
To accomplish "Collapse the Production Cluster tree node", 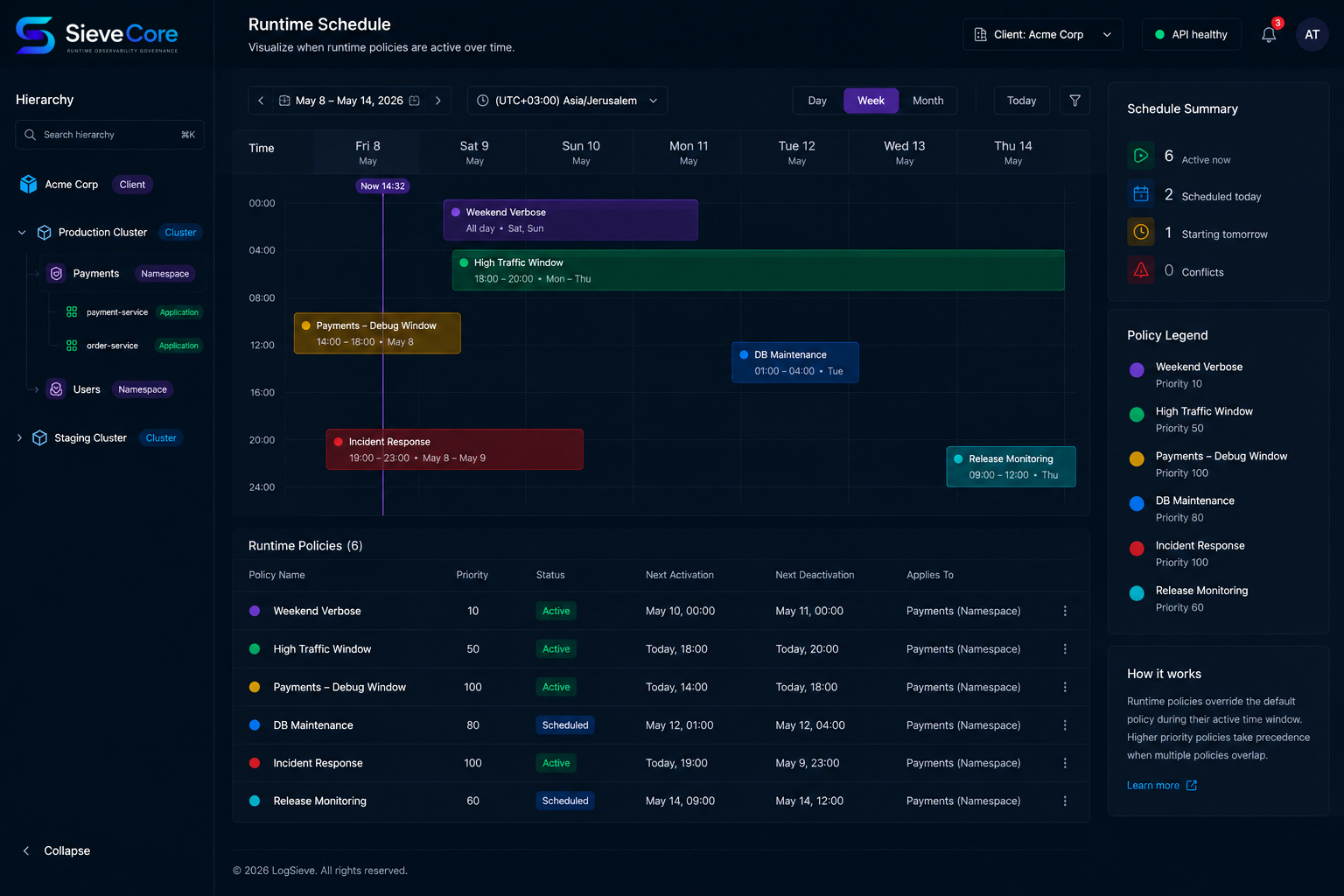I will [22, 233].
